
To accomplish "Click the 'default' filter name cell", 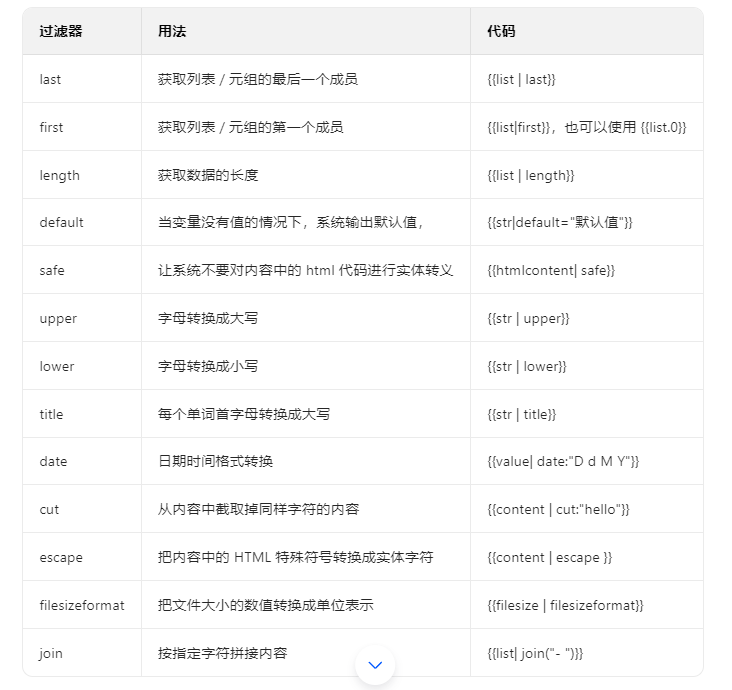I will 61,222.
